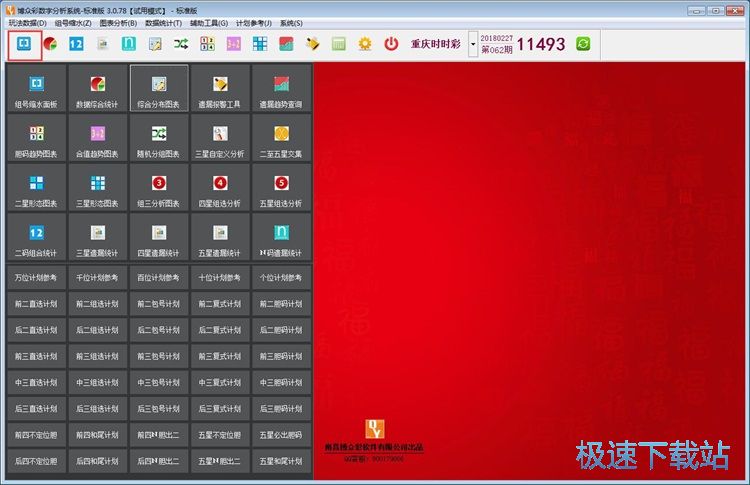This screenshot has width=750, height=485.
Task: Open the 组三分析图表 tile
Action: [159, 187]
